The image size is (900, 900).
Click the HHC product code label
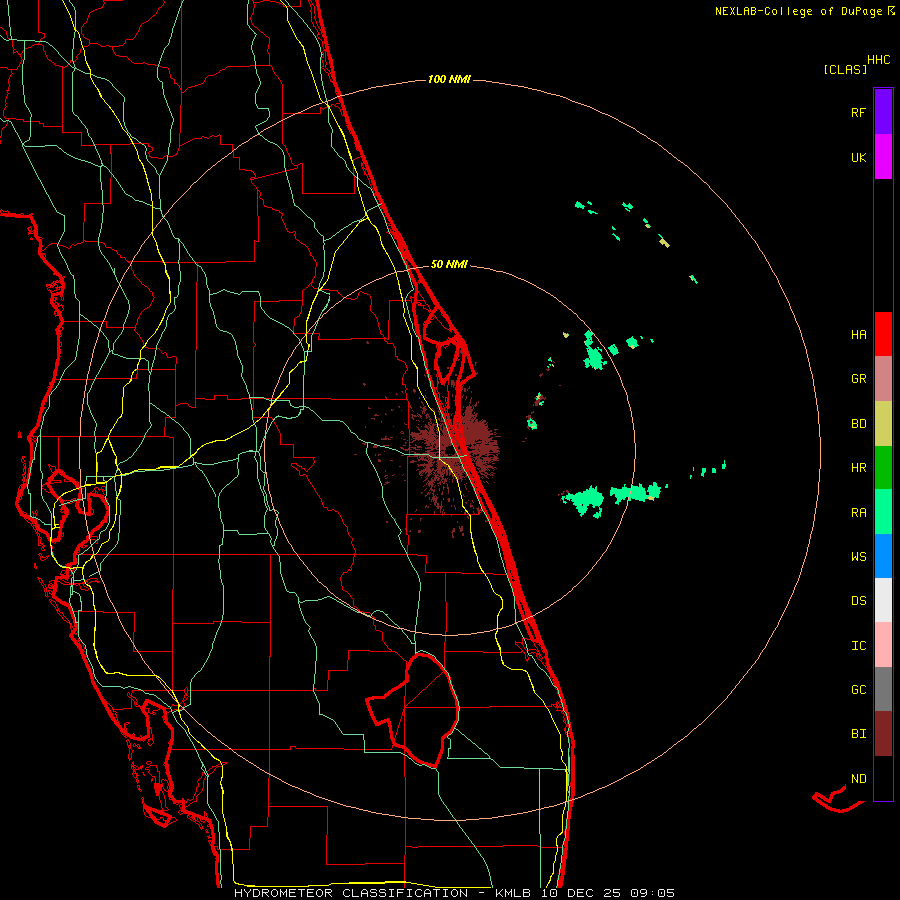pos(878,60)
